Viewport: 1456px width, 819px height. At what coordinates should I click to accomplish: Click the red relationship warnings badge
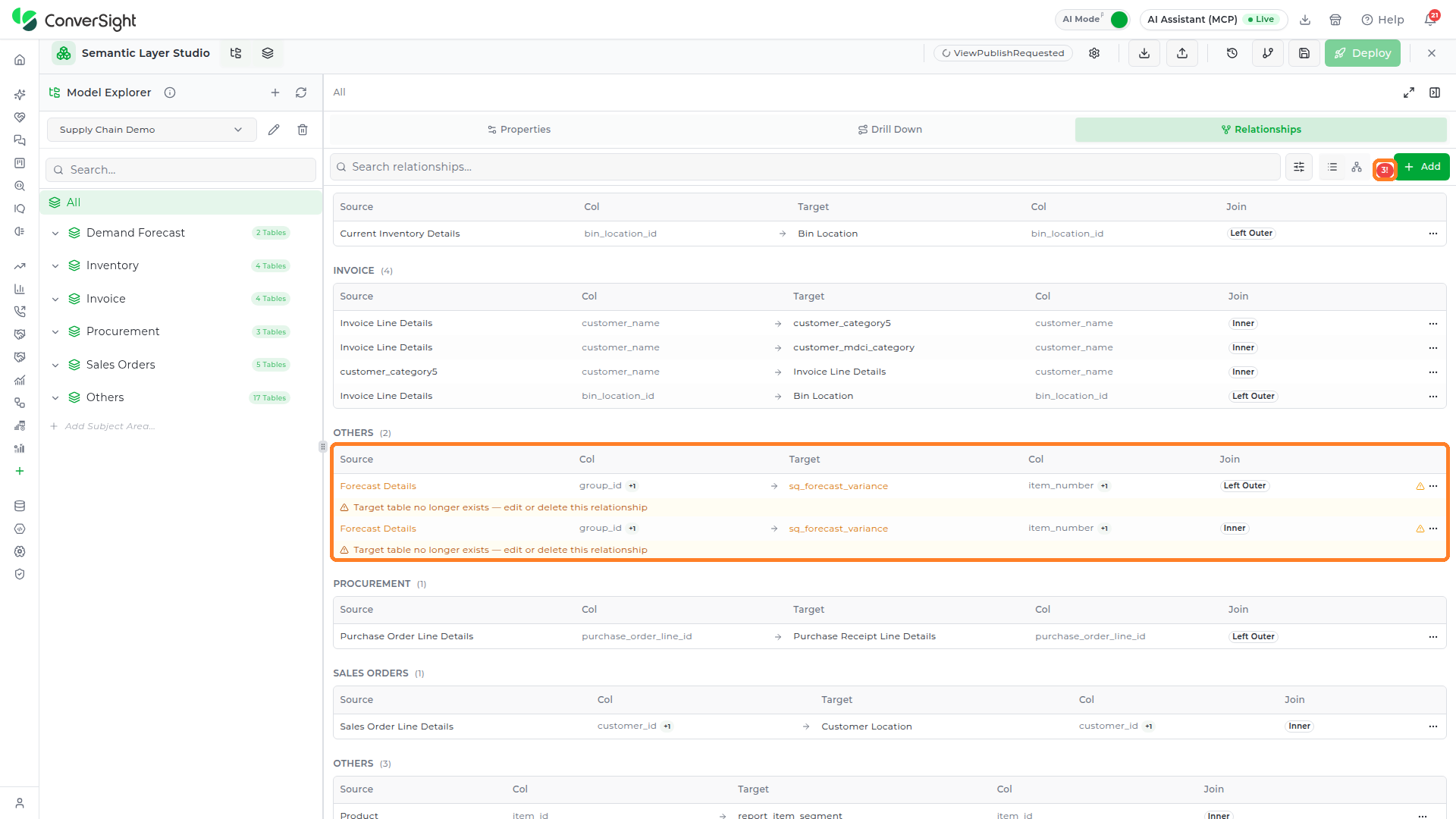pos(1385,170)
